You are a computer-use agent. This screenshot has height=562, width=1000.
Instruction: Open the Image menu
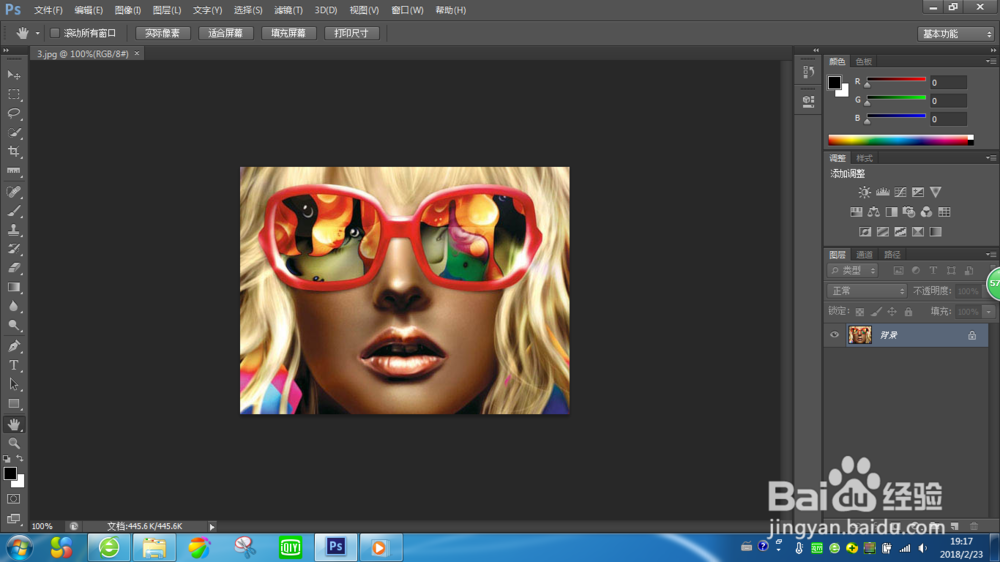(x=128, y=10)
